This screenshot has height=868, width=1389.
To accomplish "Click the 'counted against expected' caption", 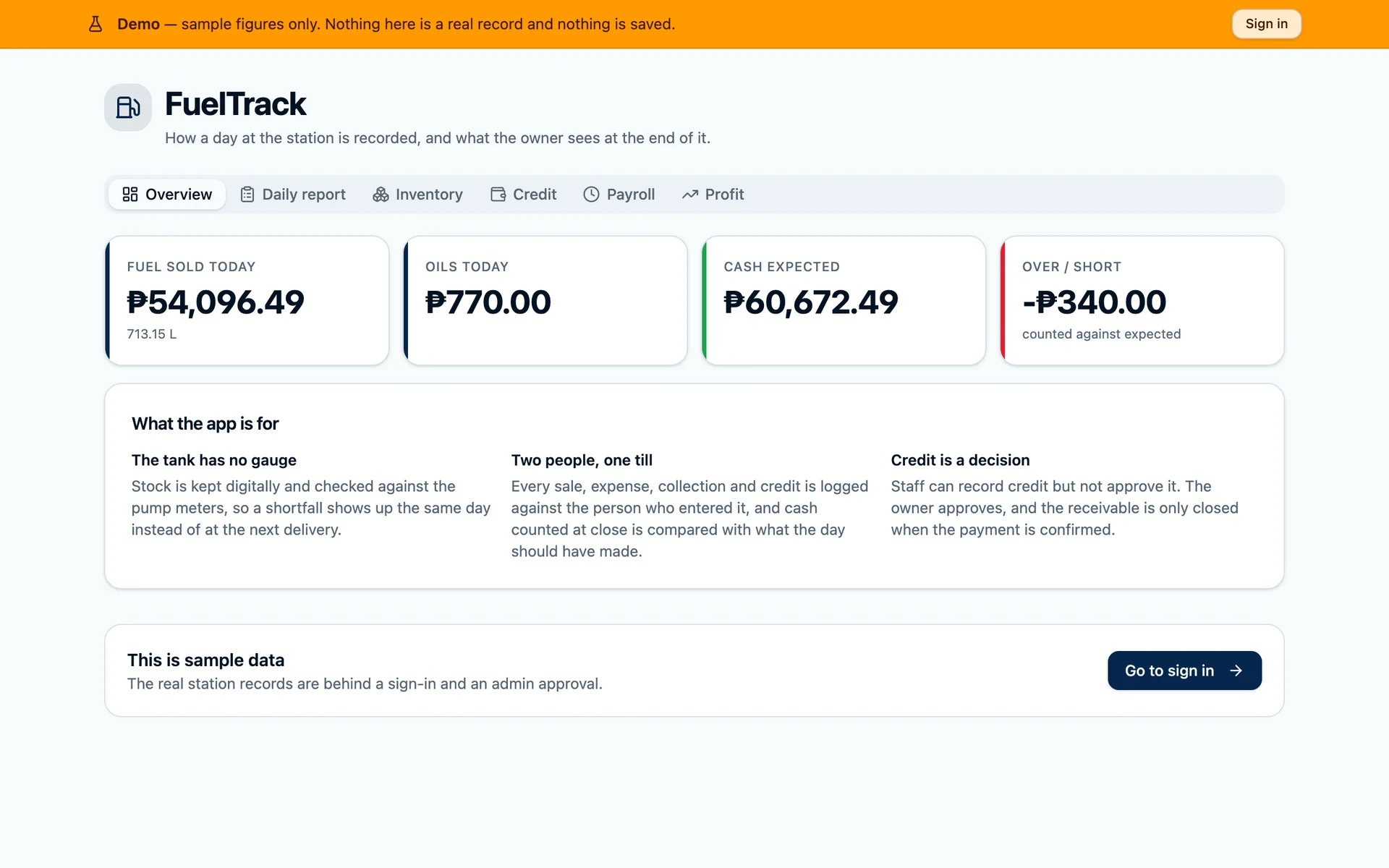I will pyautogui.click(x=1101, y=334).
